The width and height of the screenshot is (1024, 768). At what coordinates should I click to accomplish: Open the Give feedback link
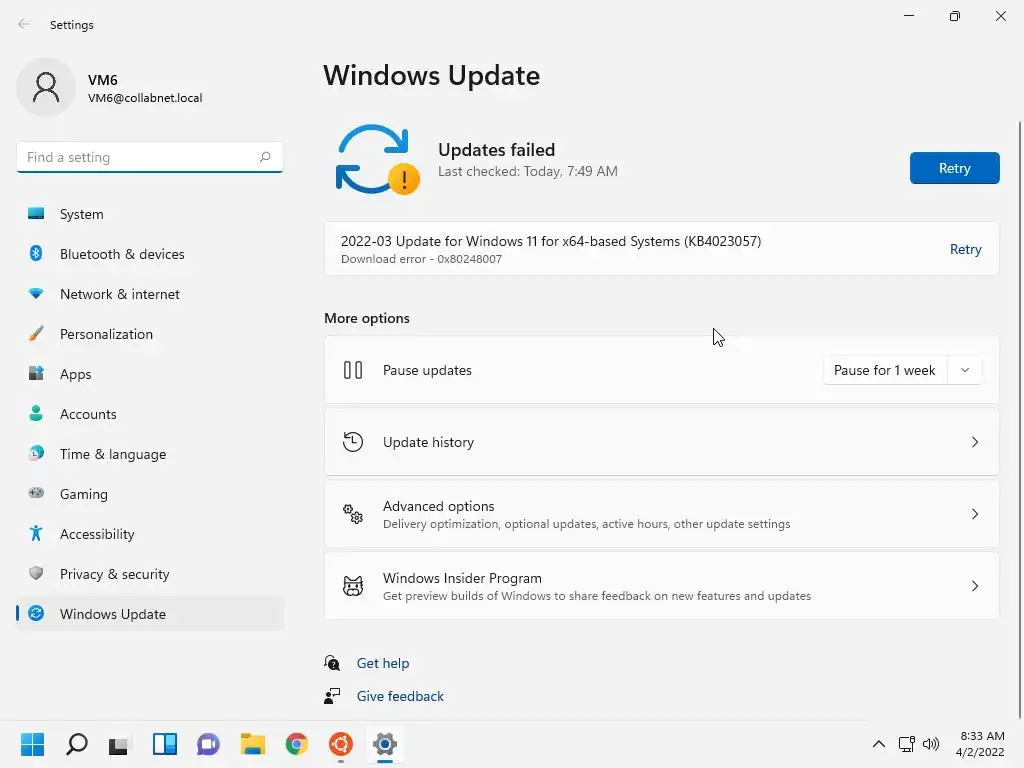click(x=400, y=696)
